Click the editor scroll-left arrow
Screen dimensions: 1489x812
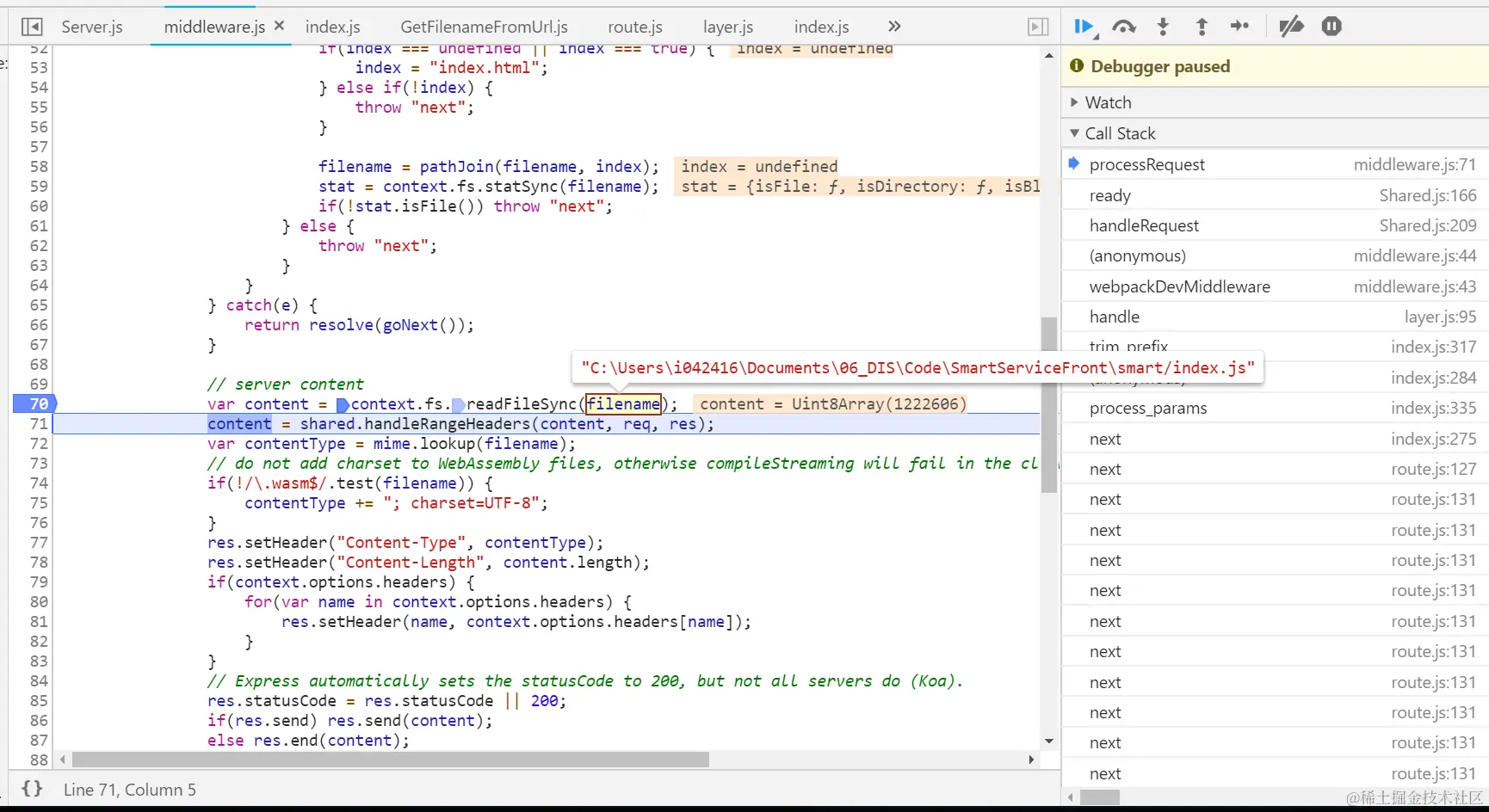point(62,760)
